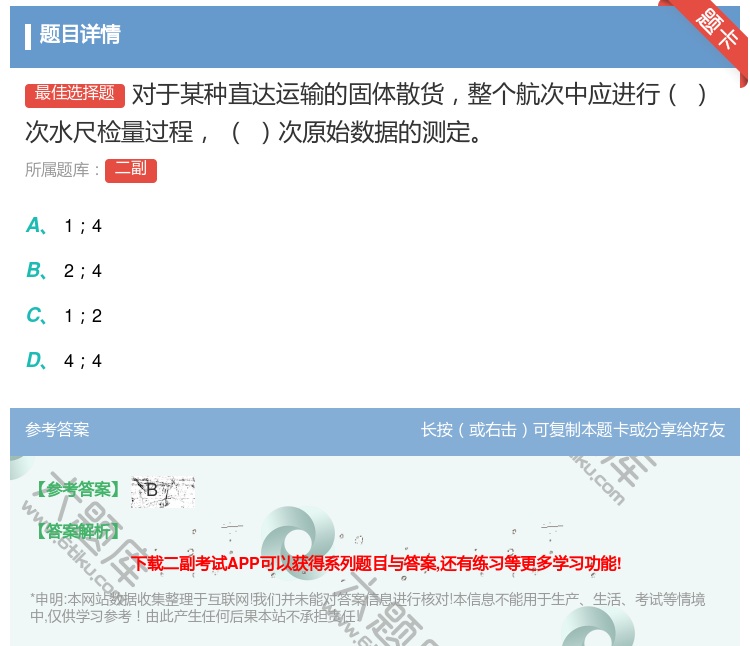Select answer option A 1;4
This screenshot has height=646, width=750.
[x=64, y=226]
